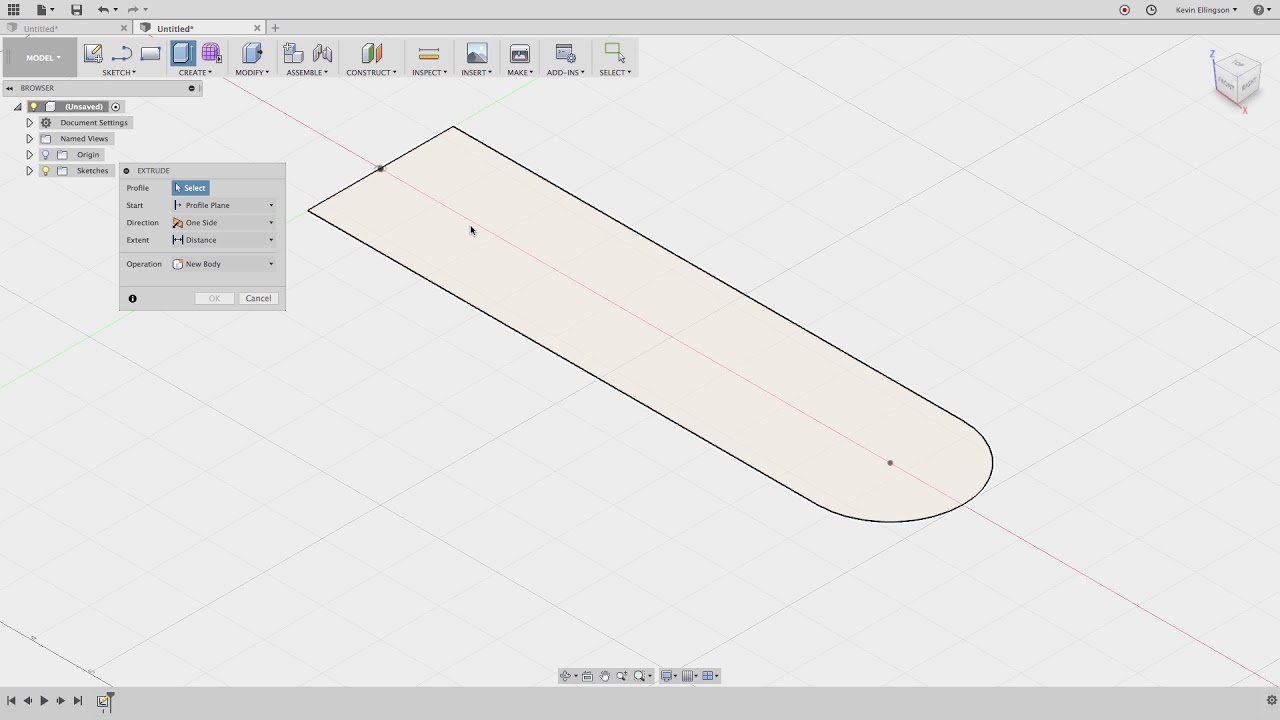Click the Profile Select button
Screen dimensions: 1280x720
(190, 188)
